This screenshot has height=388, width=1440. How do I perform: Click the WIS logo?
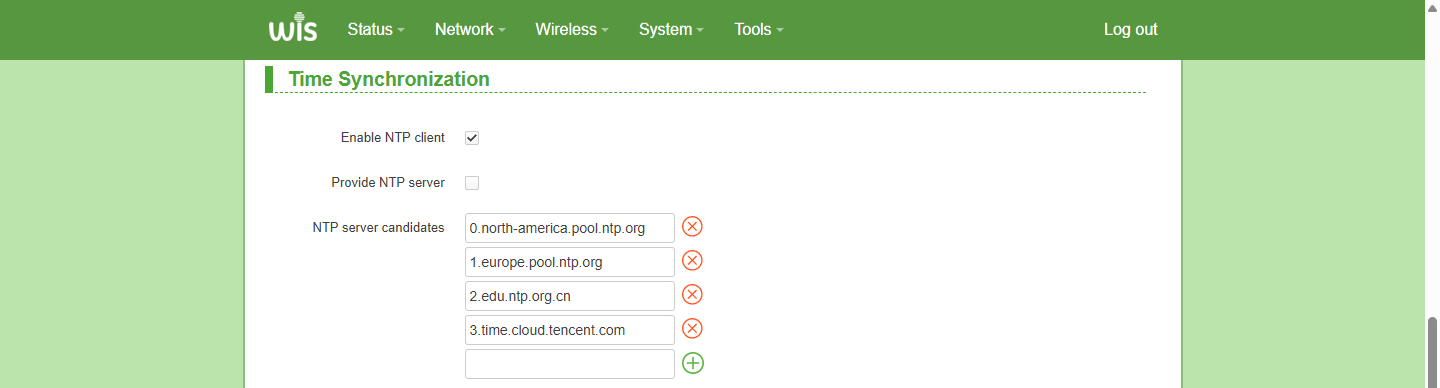coord(293,28)
